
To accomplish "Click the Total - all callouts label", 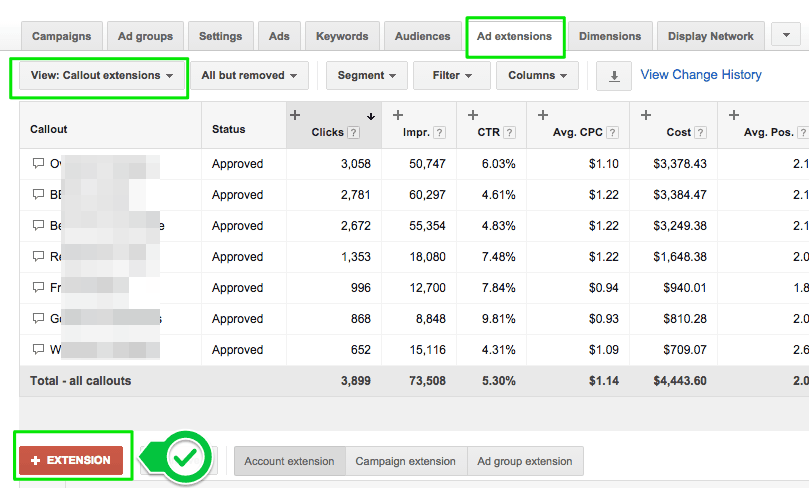I will tap(80, 381).
